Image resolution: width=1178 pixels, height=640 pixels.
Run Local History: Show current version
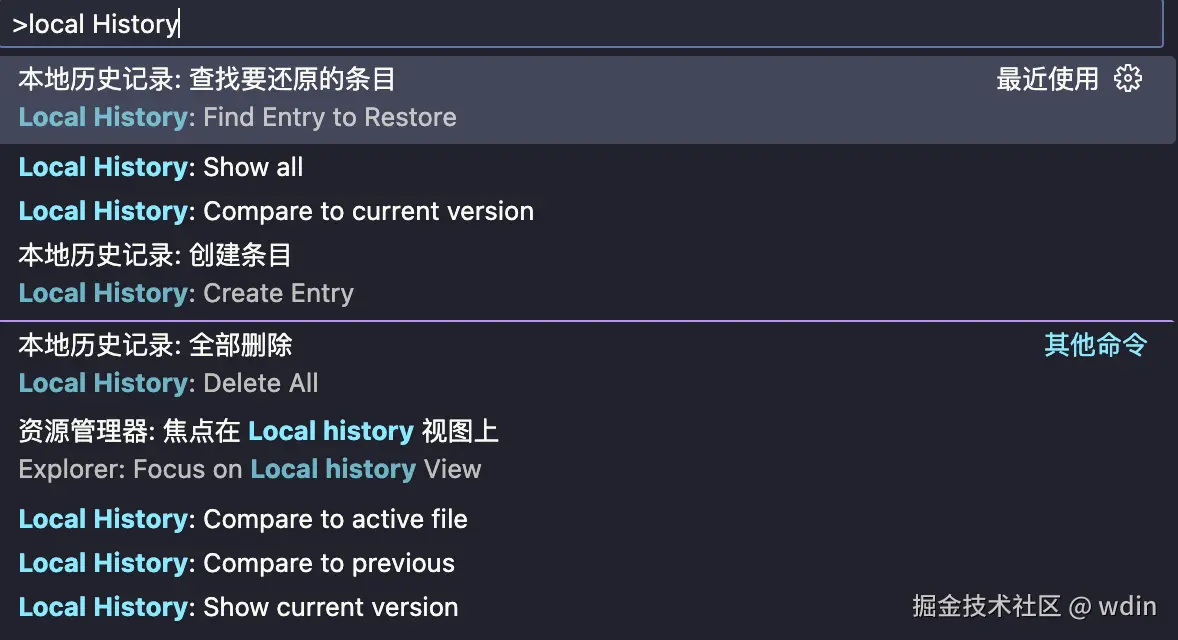point(238,607)
